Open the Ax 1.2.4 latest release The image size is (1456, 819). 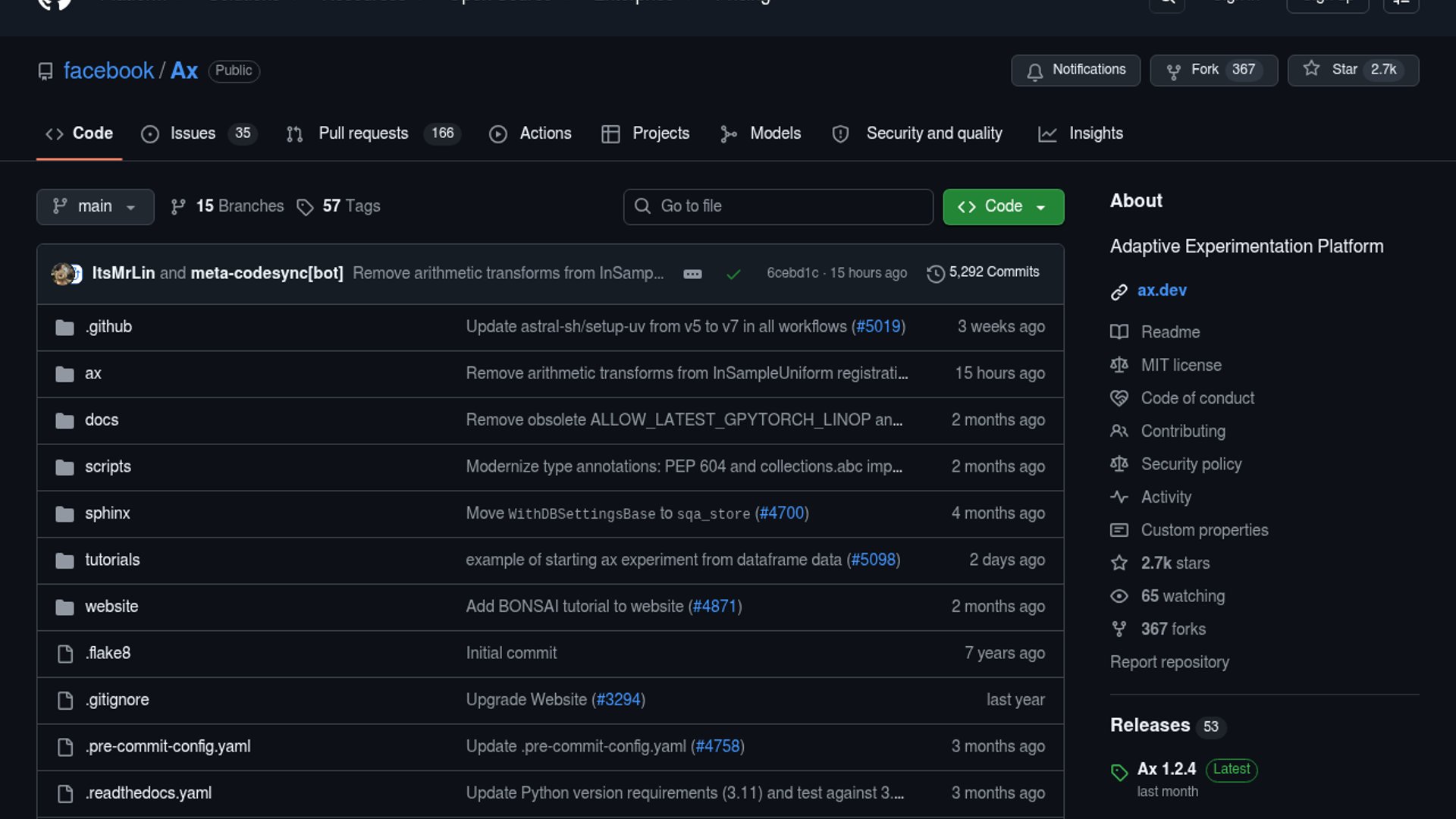(1166, 769)
